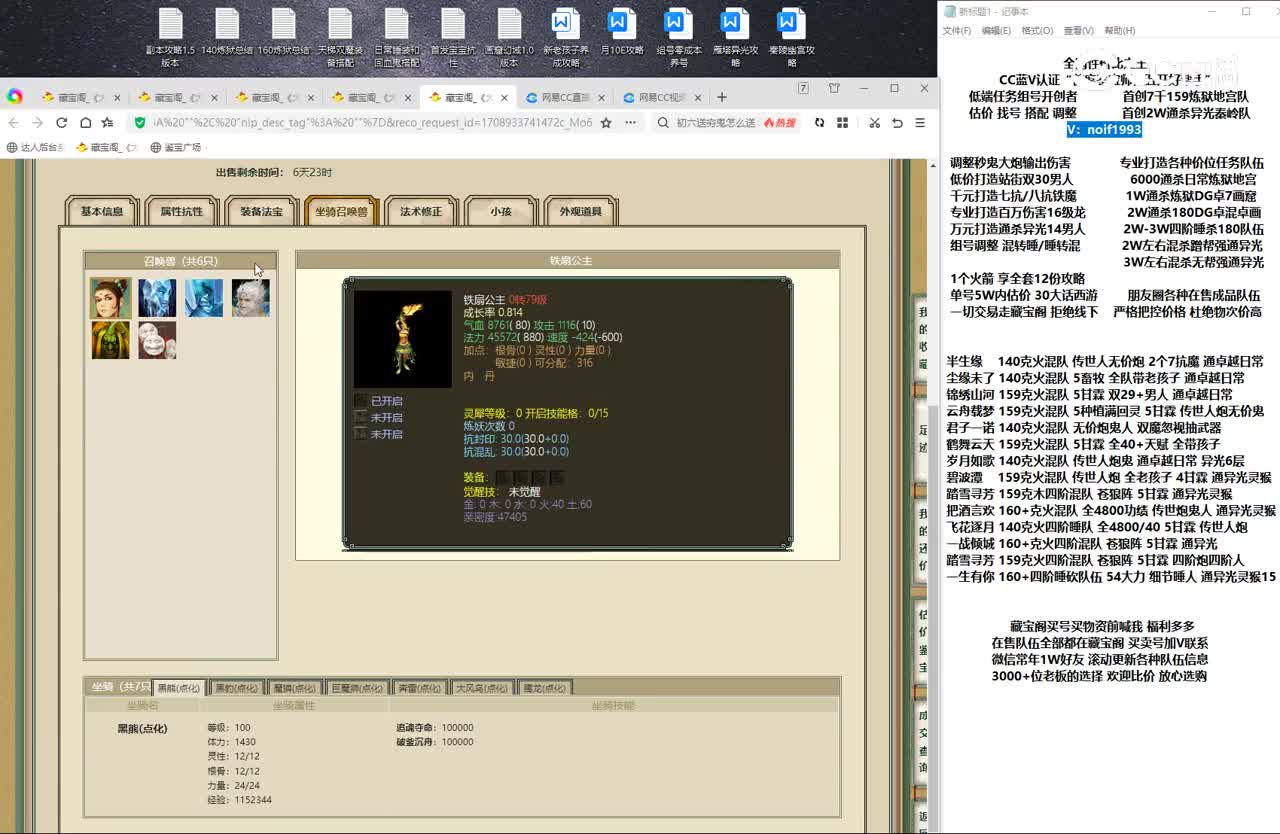Open the browser hamburger menu

click(920, 123)
